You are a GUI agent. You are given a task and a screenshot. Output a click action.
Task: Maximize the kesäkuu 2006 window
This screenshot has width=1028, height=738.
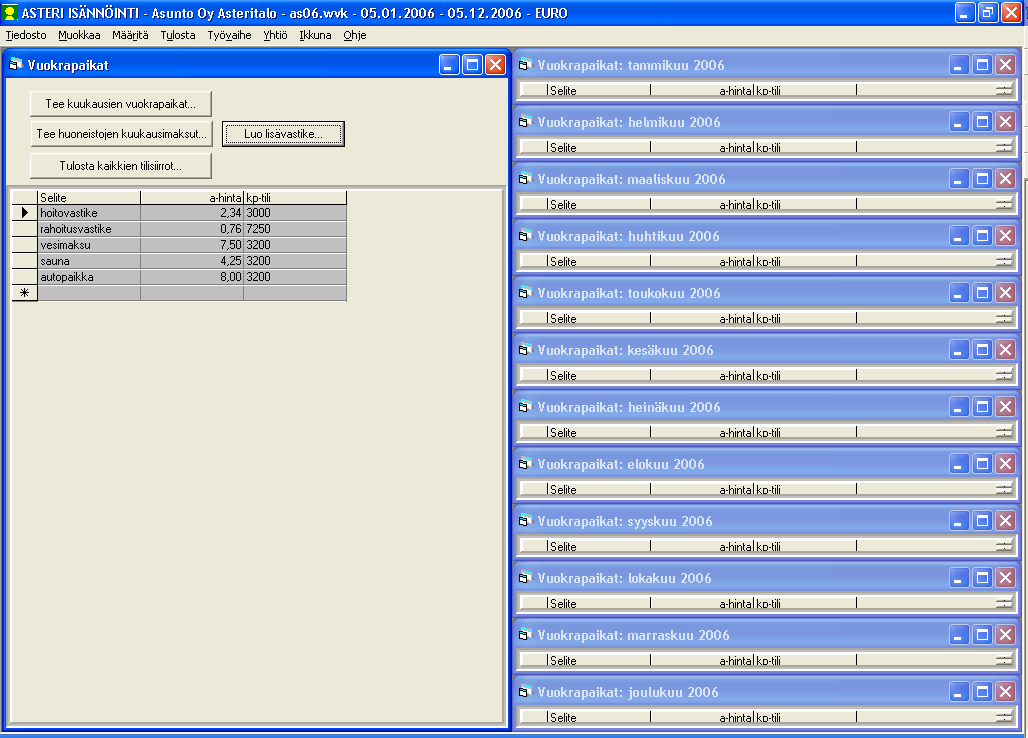click(982, 349)
